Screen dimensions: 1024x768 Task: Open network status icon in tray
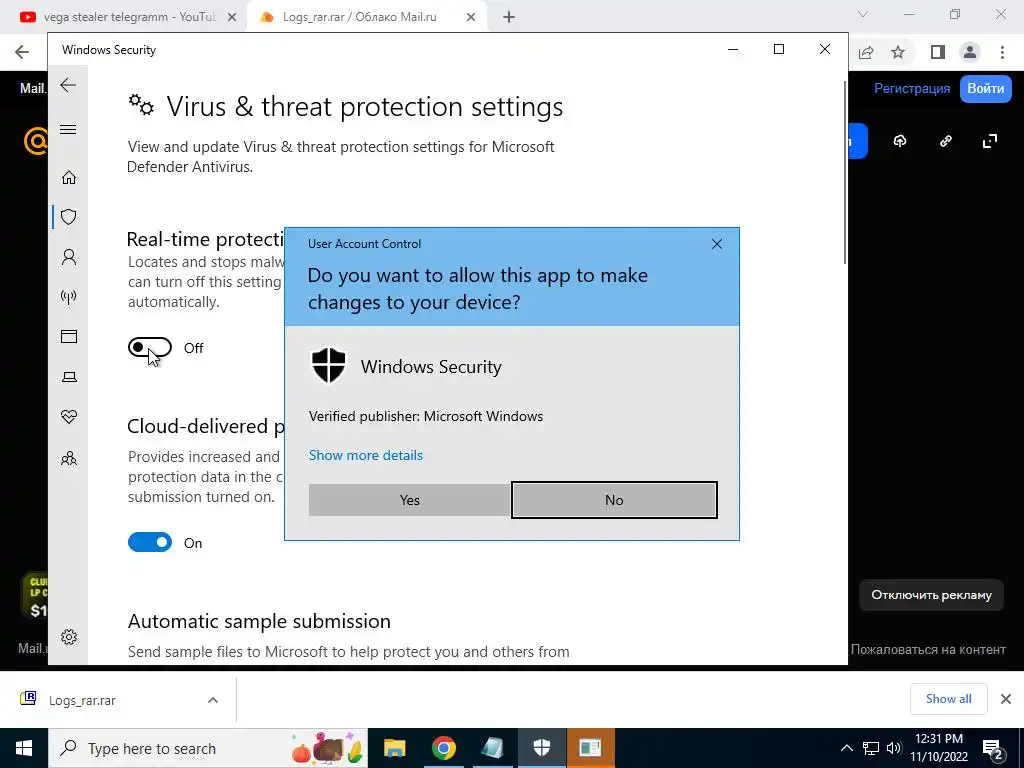coord(871,748)
